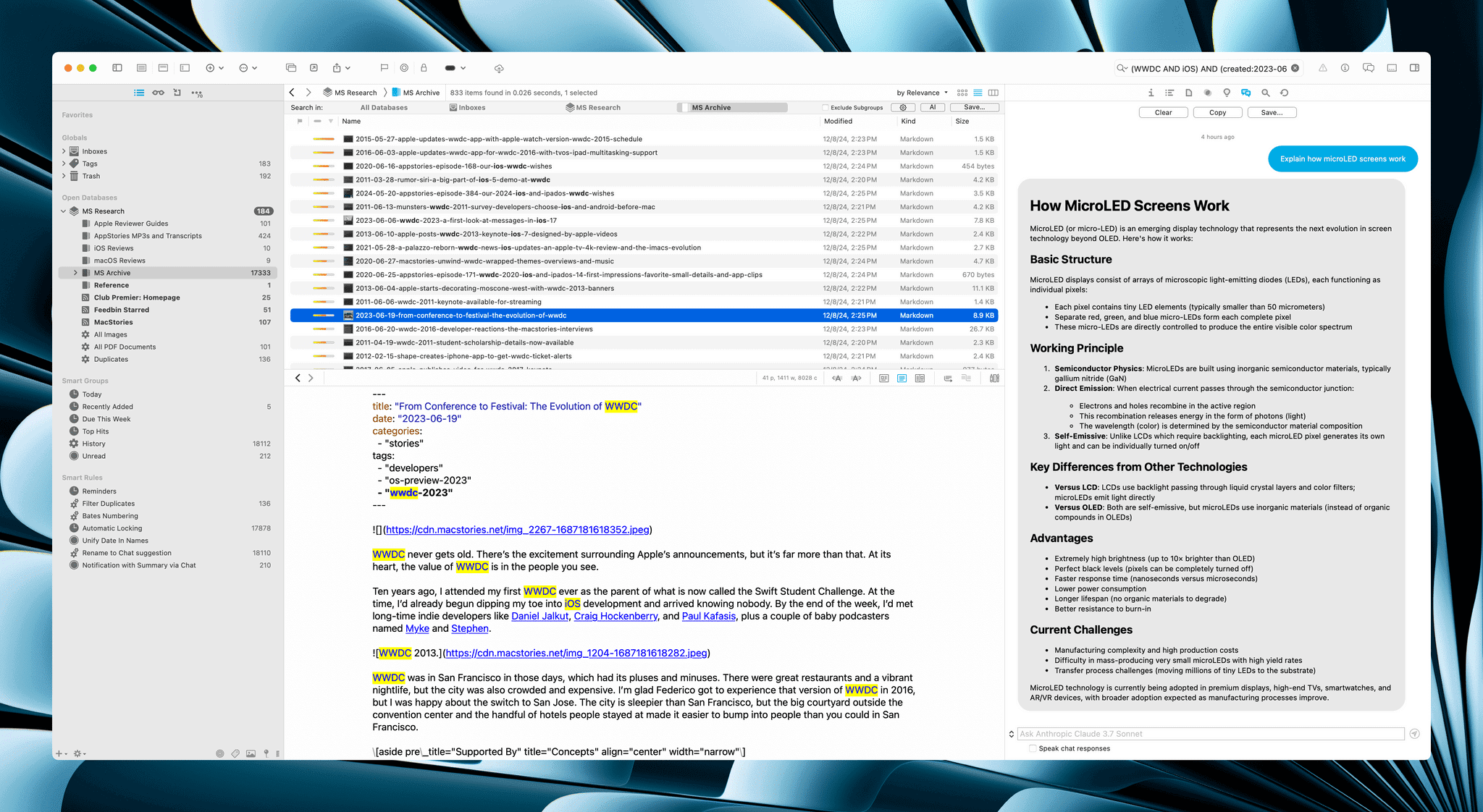Open the by Relevance sort dropdown
Viewport: 1483px width, 812px height.
coord(922,93)
